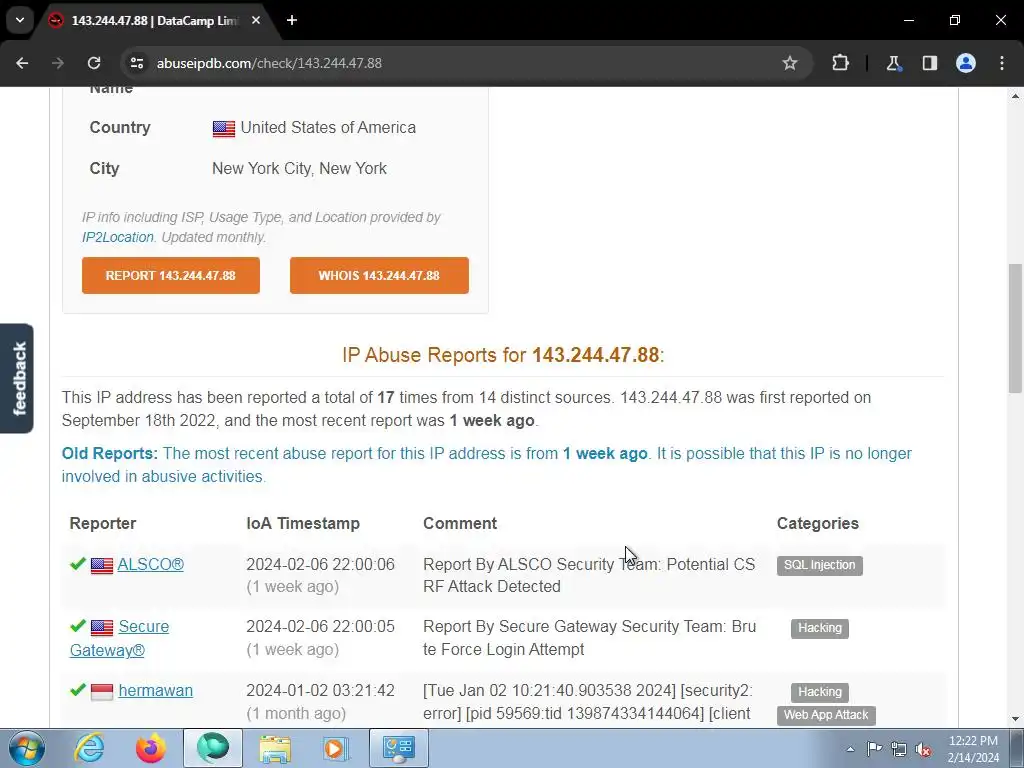Click the New York City, New York value
This screenshot has height=768, width=1024.
tap(299, 168)
